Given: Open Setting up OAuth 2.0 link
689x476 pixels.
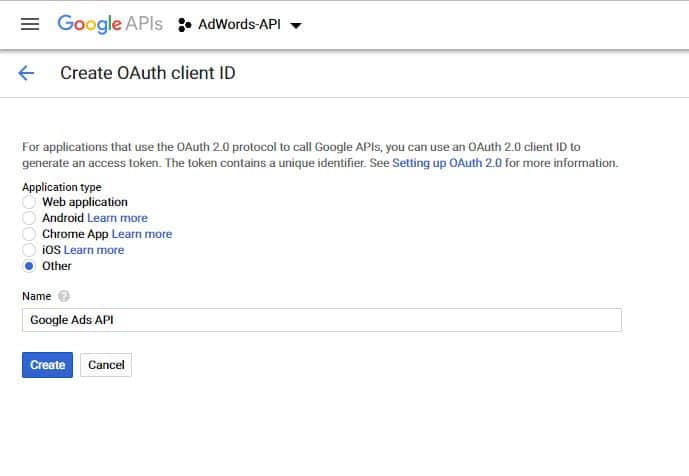Looking at the screenshot, I should 447,163.
